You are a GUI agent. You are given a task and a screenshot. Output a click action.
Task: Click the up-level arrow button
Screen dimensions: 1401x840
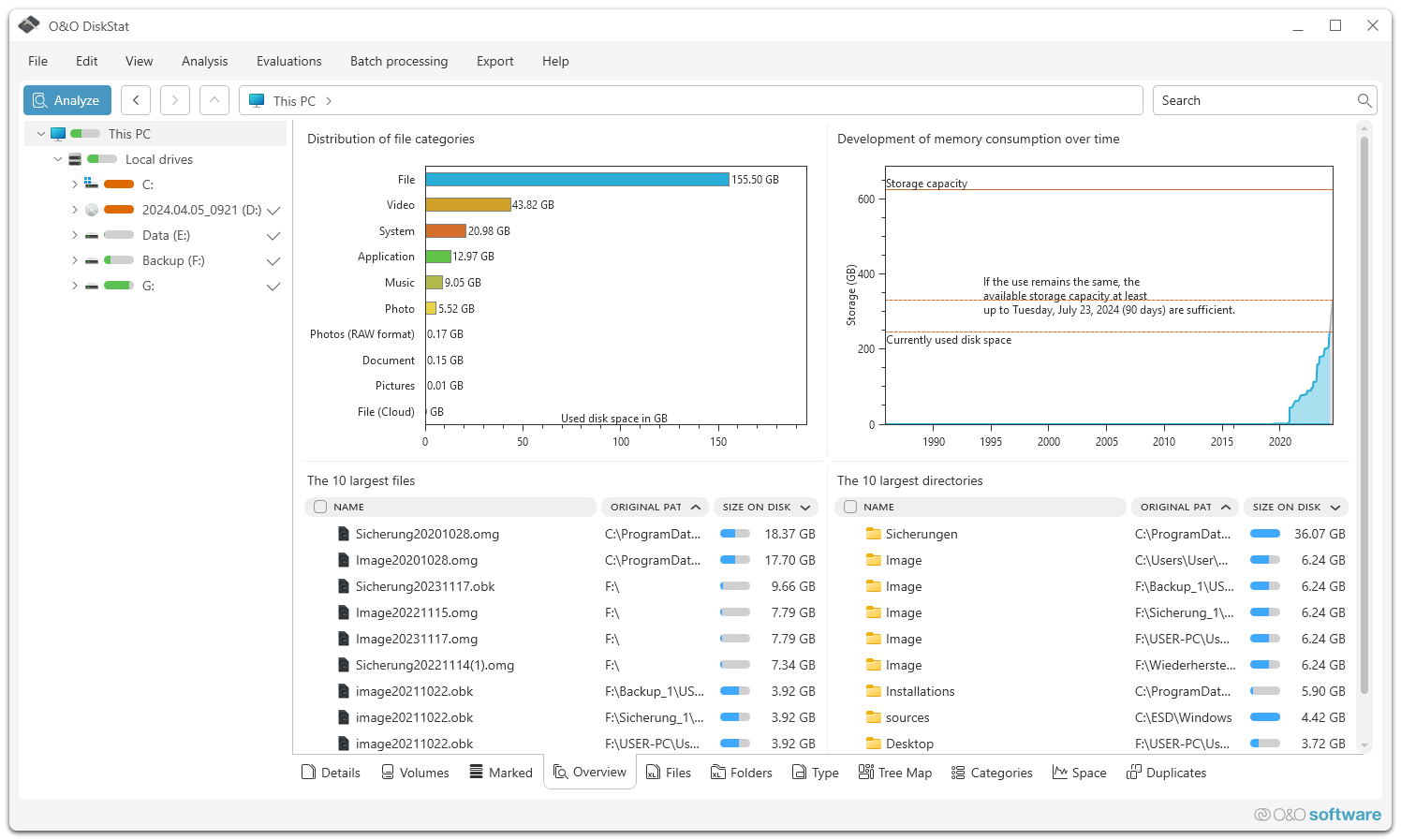click(x=214, y=100)
